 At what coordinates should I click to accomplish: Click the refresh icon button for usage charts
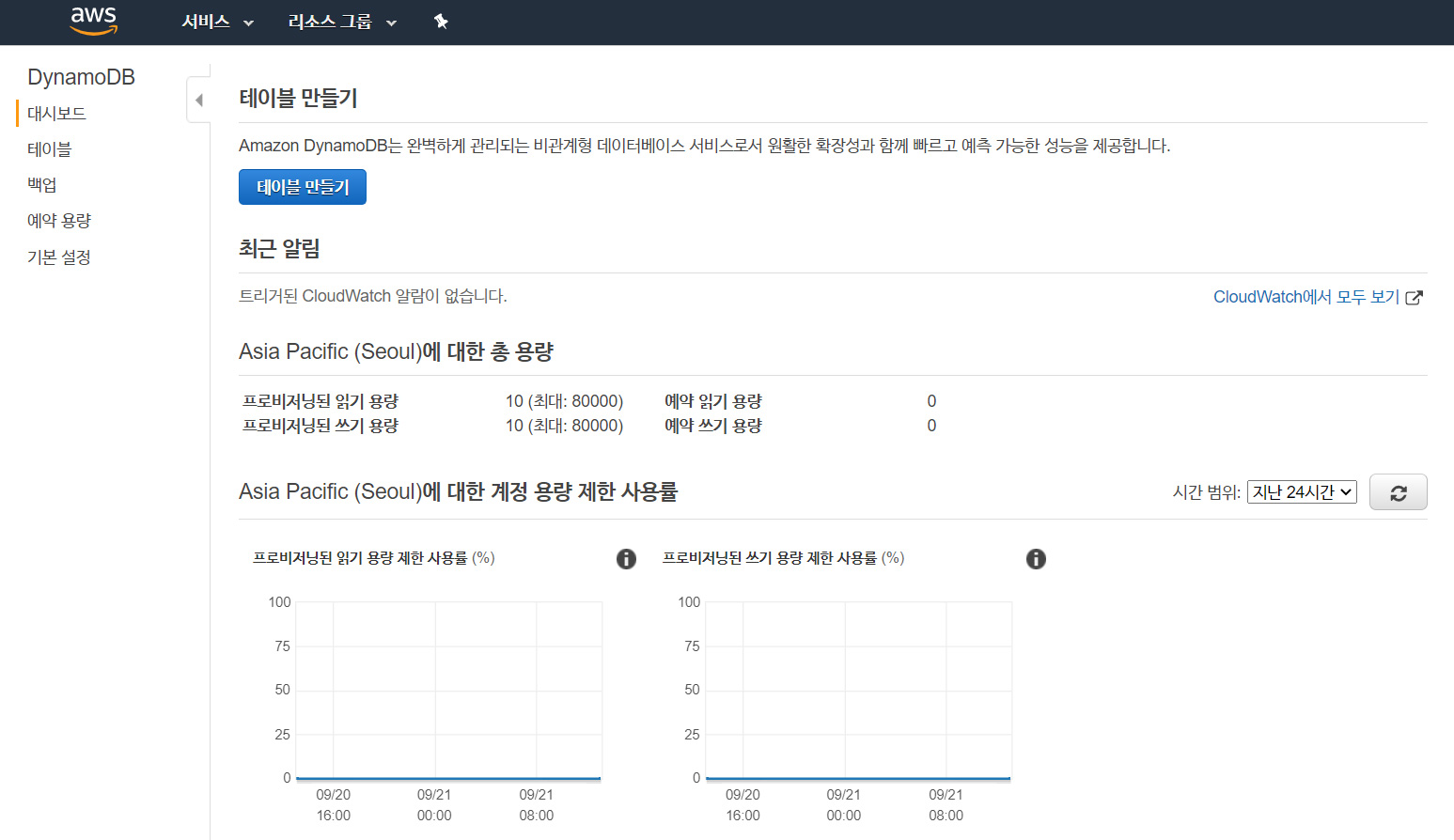click(x=1398, y=492)
